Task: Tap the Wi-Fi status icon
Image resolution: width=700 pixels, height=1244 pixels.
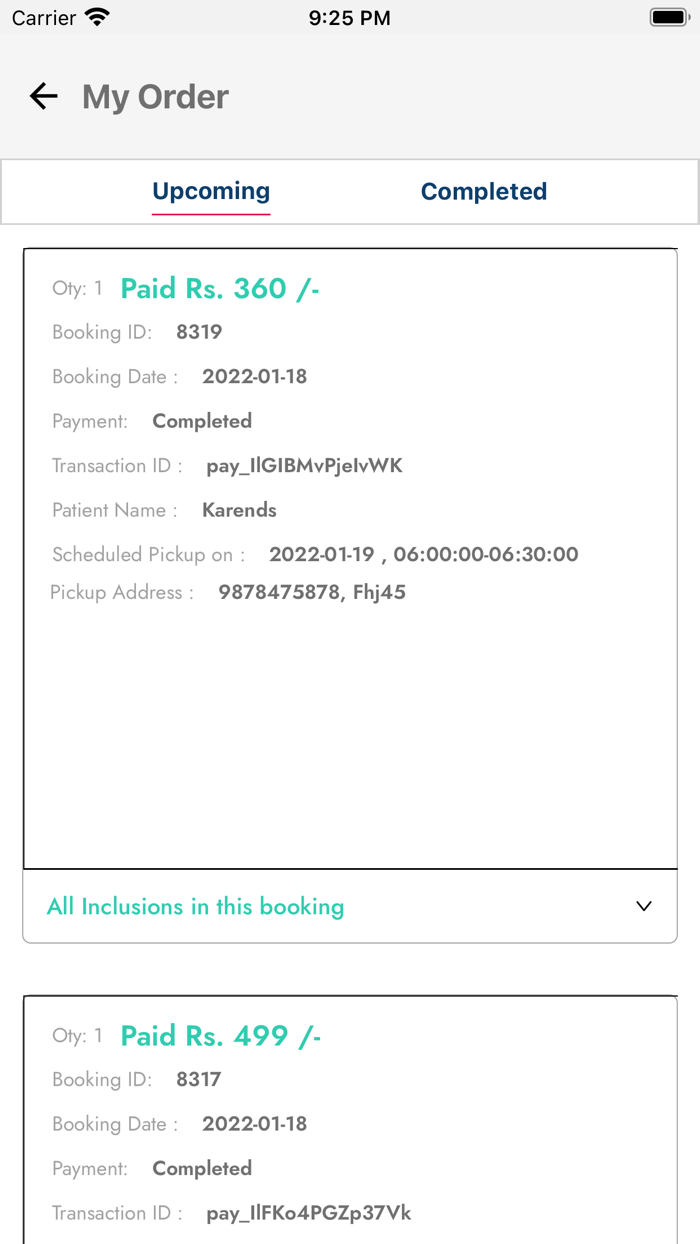Action: coord(97,17)
